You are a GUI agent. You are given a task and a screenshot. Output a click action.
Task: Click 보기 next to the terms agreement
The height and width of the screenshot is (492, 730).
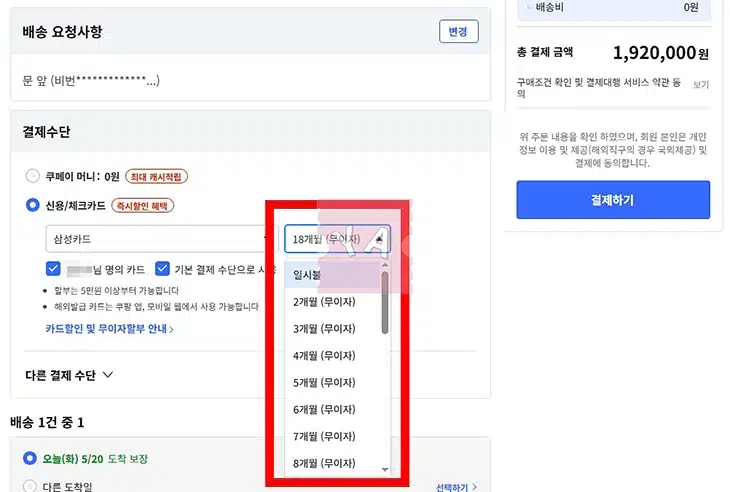701,84
